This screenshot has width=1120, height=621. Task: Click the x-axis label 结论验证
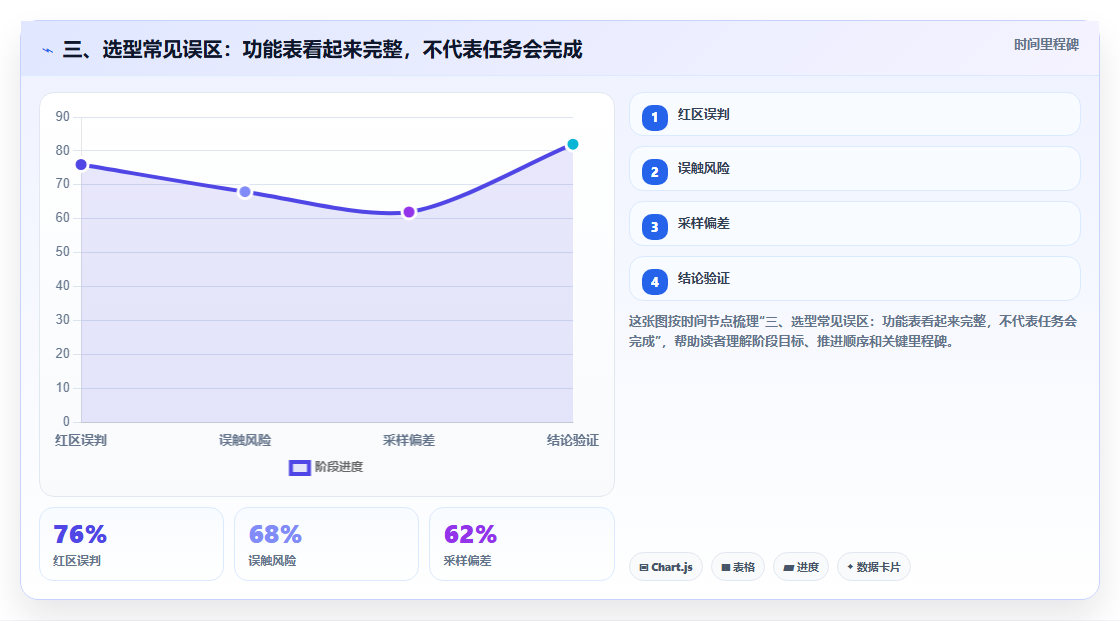click(573, 441)
